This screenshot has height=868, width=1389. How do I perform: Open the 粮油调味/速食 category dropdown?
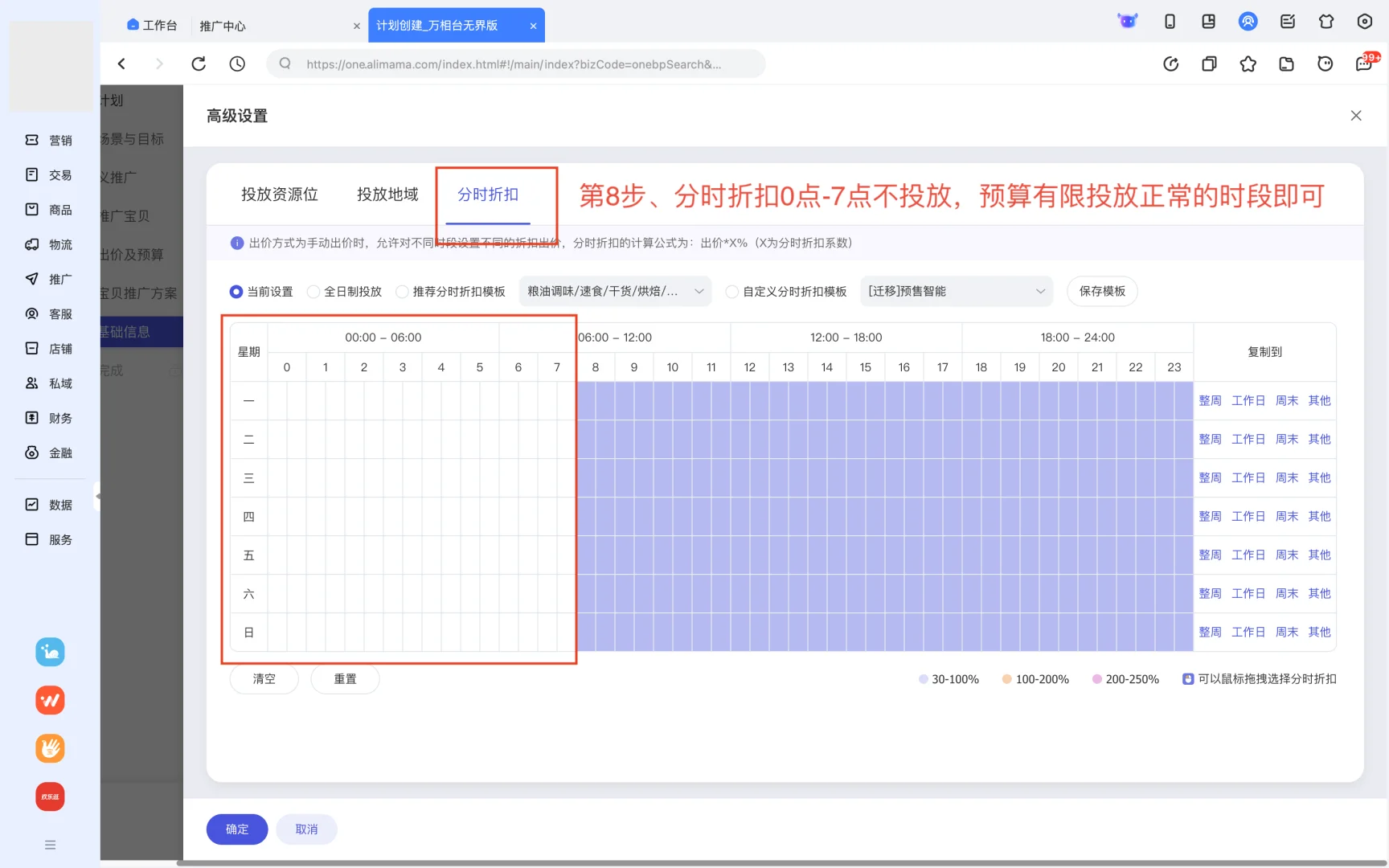tap(615, 291)
